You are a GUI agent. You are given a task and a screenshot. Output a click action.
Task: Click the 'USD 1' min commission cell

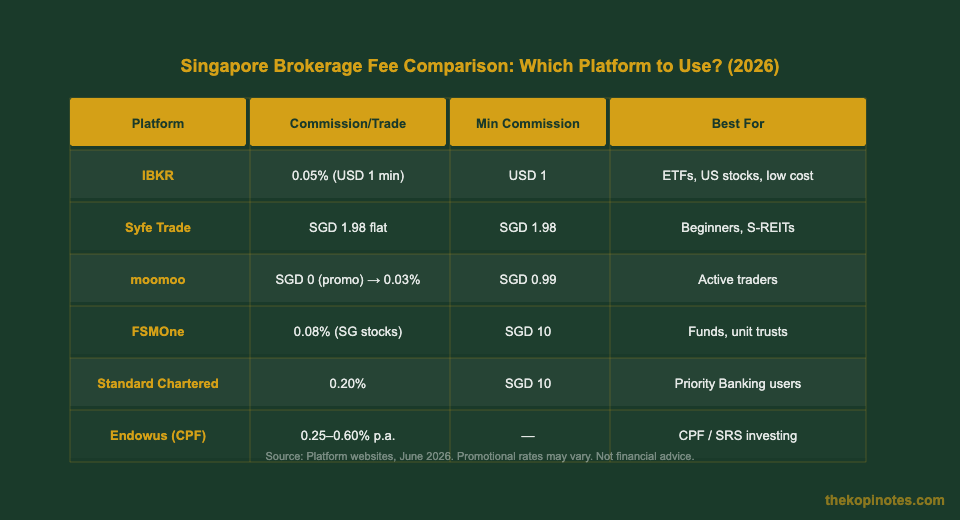pyautogui.click(x=528, y=176)
